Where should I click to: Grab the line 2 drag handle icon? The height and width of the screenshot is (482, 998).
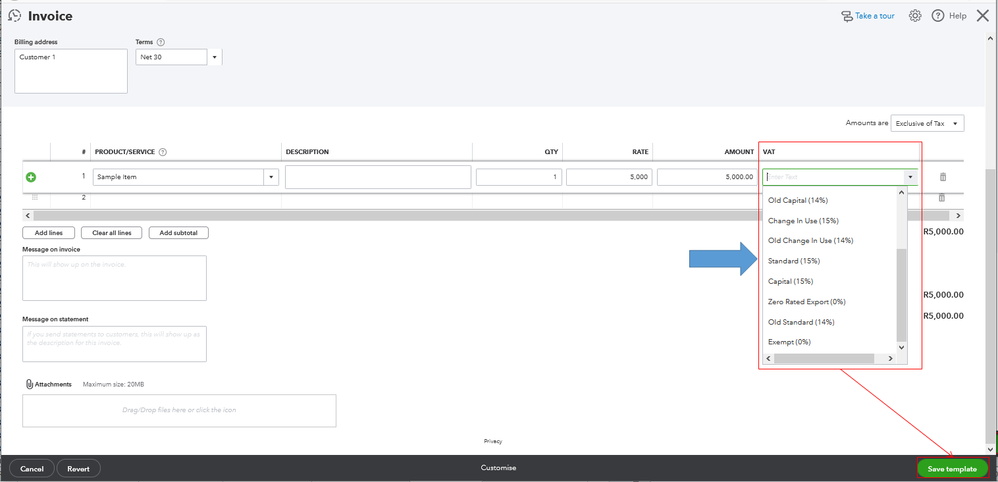tap(35, 197)
